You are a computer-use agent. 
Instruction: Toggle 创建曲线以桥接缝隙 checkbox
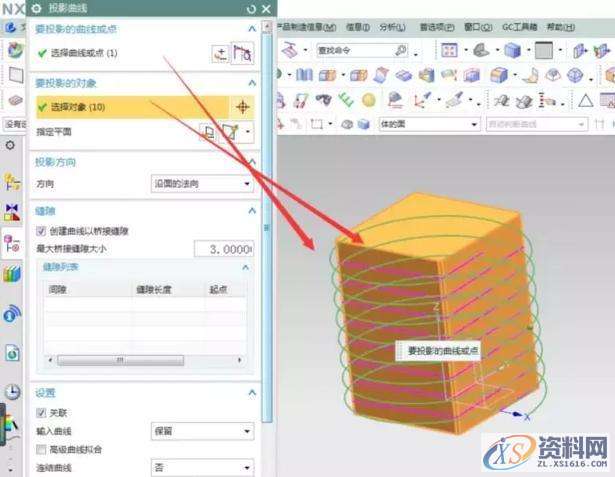pyautogui.click(x=41, y=231)
